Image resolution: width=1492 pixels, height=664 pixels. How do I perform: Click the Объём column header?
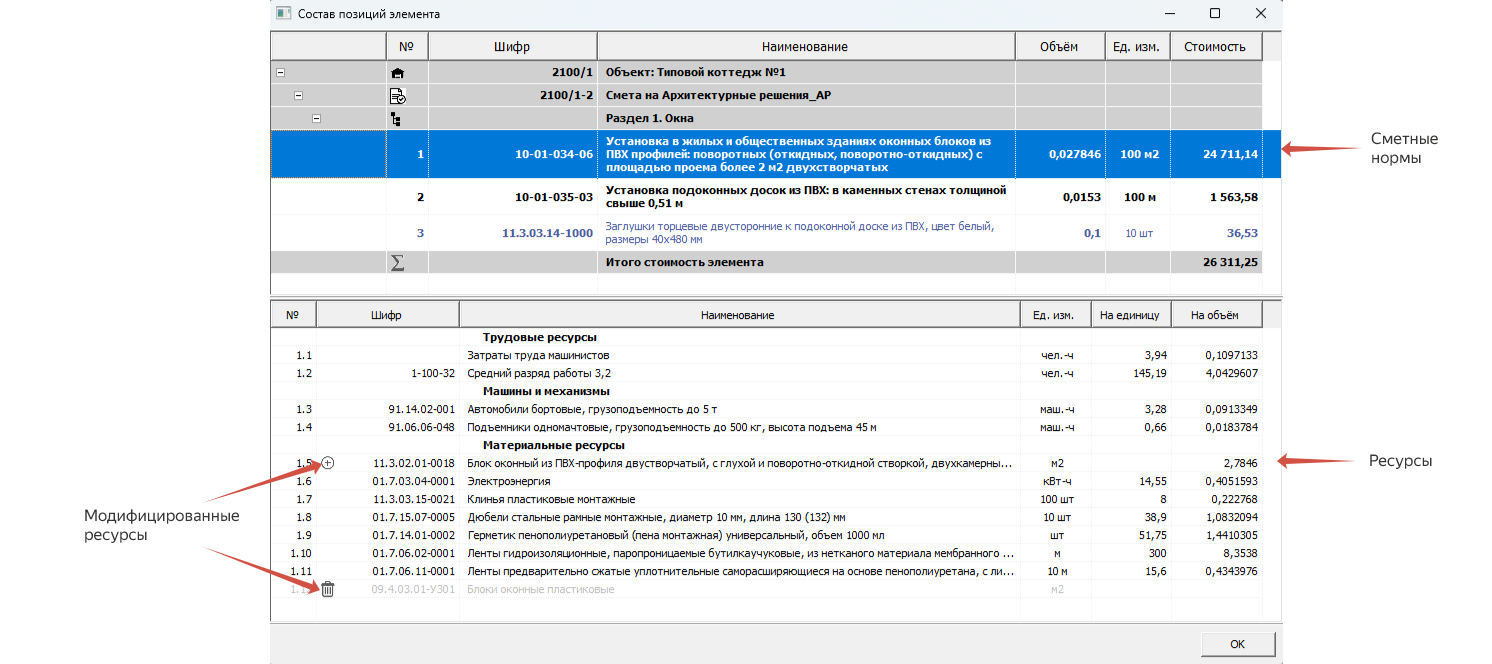coord(1060,47)
